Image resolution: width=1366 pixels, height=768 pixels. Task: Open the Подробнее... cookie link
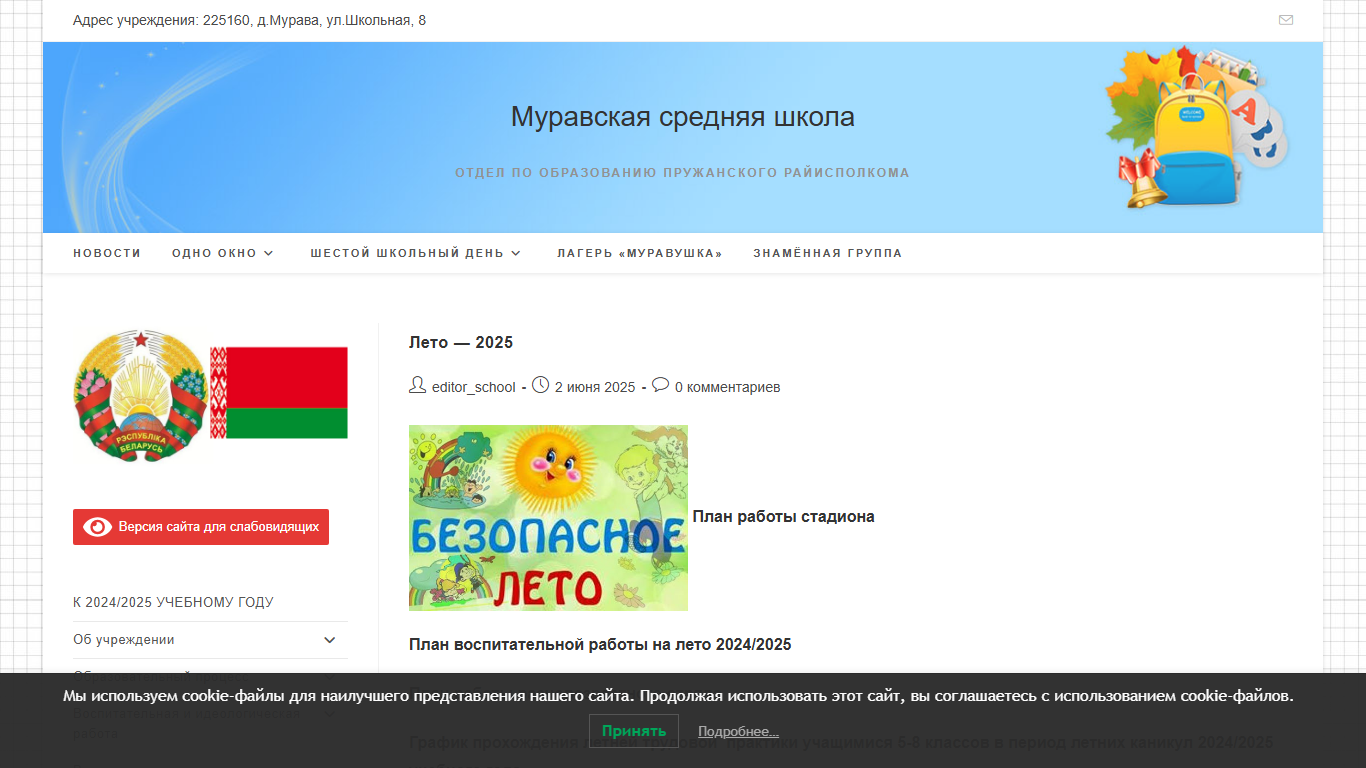point(738,732)
